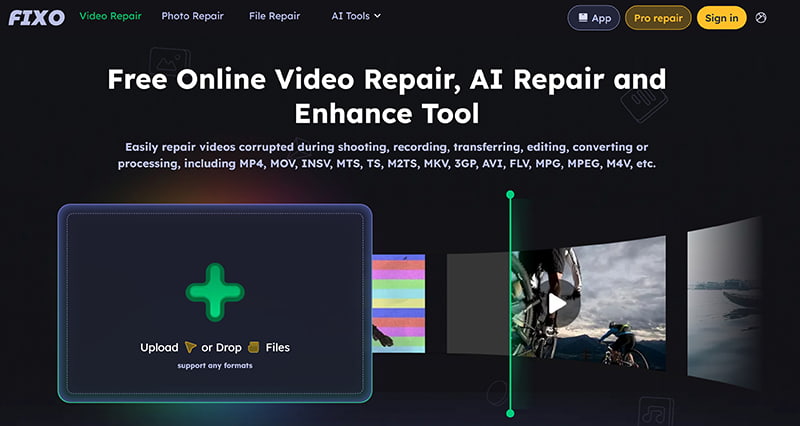Click the 'support any formats' text

point(215,365)
